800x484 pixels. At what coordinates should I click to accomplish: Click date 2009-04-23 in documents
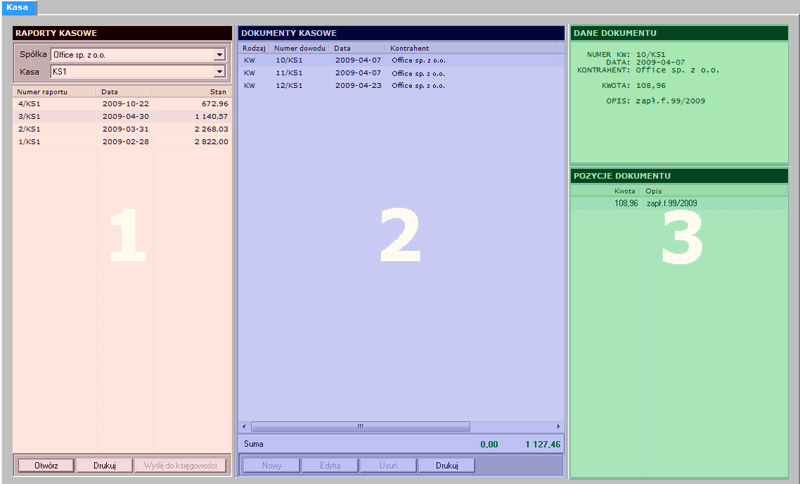tap(358, 86)
